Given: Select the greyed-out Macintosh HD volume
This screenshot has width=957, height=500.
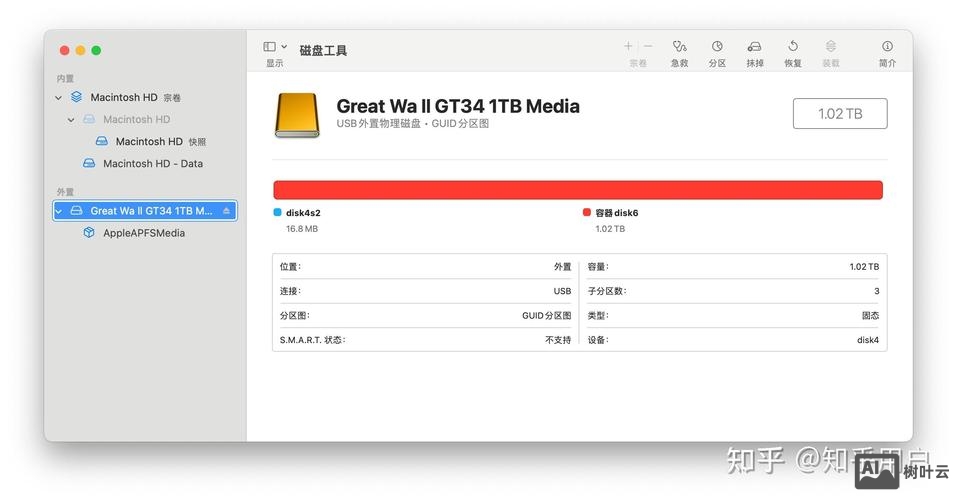Looking at the screenshot, I should [144, 119].
